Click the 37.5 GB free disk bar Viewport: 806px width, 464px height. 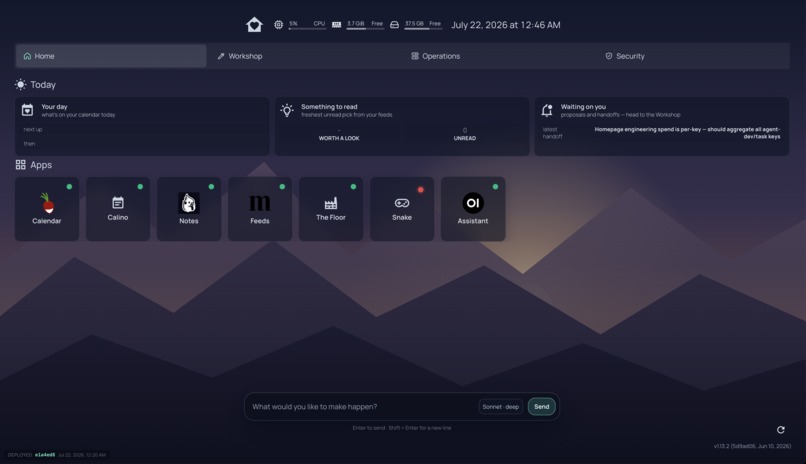point(423,29)
